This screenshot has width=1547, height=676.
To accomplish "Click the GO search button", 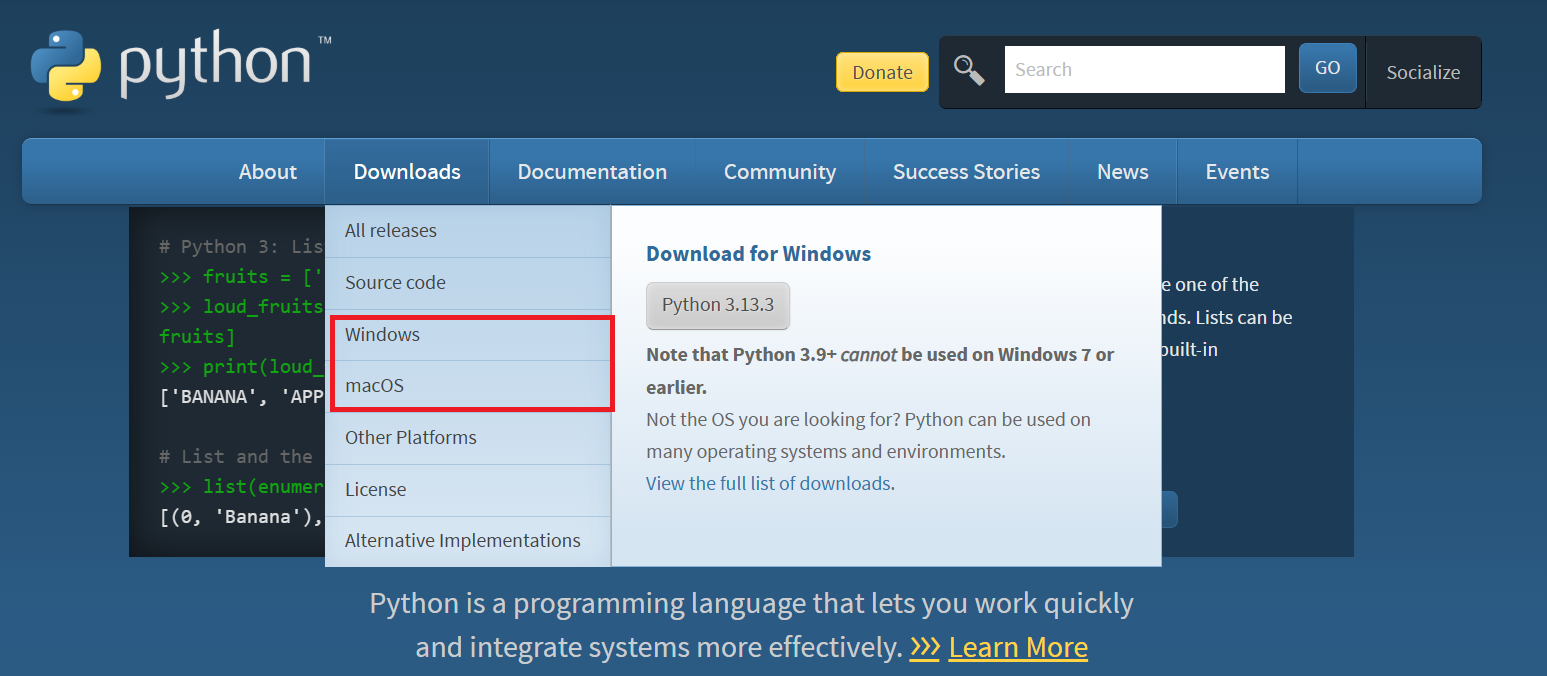I will pyautogui.click(x=1327, y=68).
